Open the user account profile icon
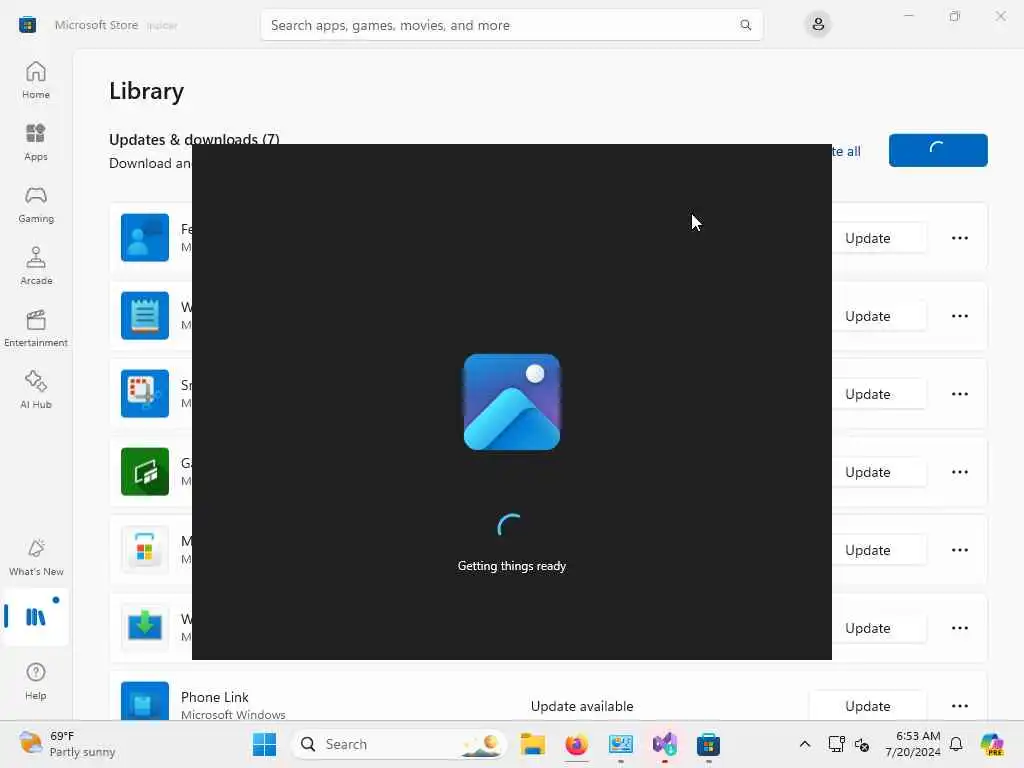The width and height of the screenshot is (1024, 768). 818,25
